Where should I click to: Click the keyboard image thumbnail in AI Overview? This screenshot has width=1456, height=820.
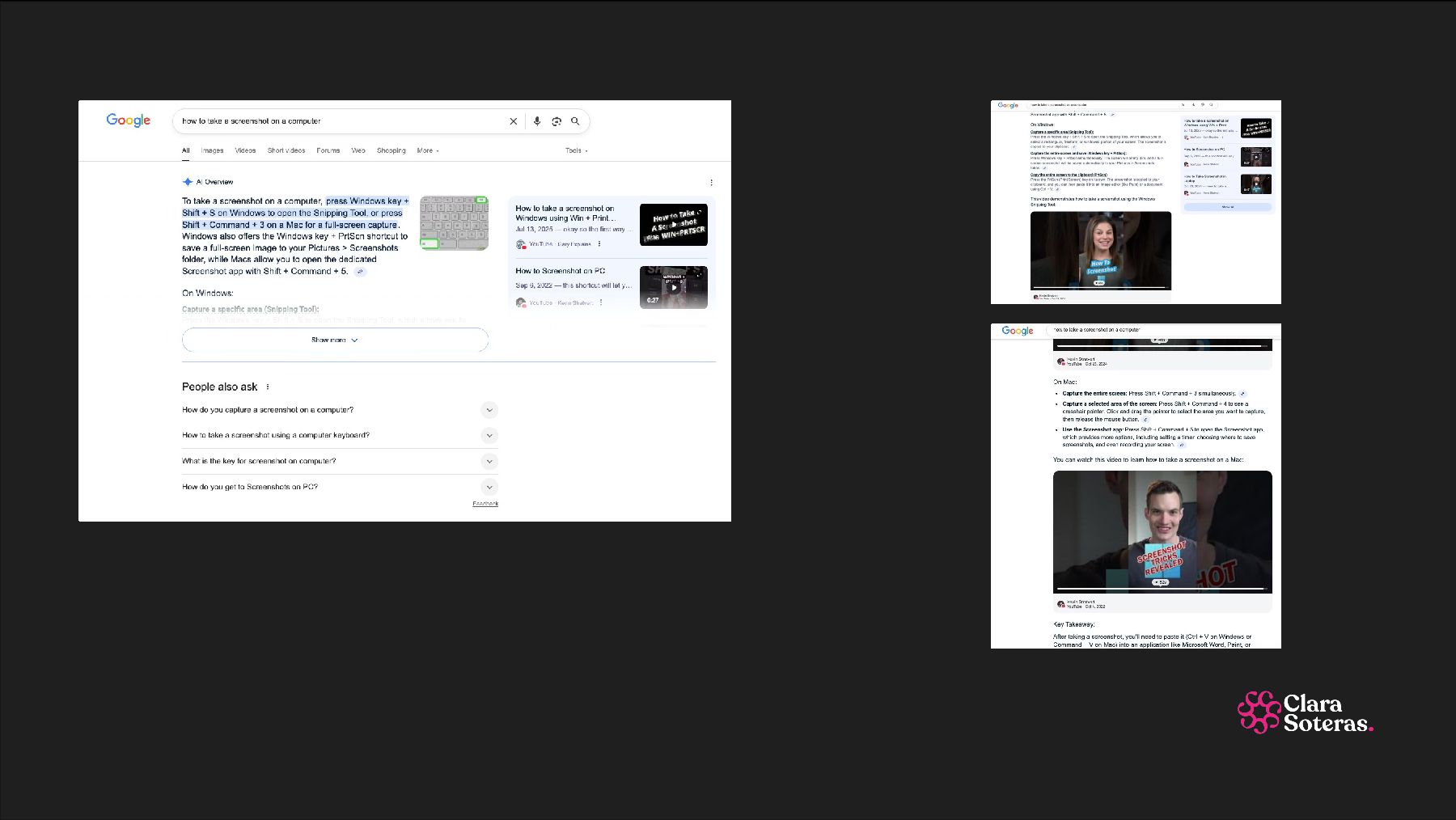coord(455,223)
